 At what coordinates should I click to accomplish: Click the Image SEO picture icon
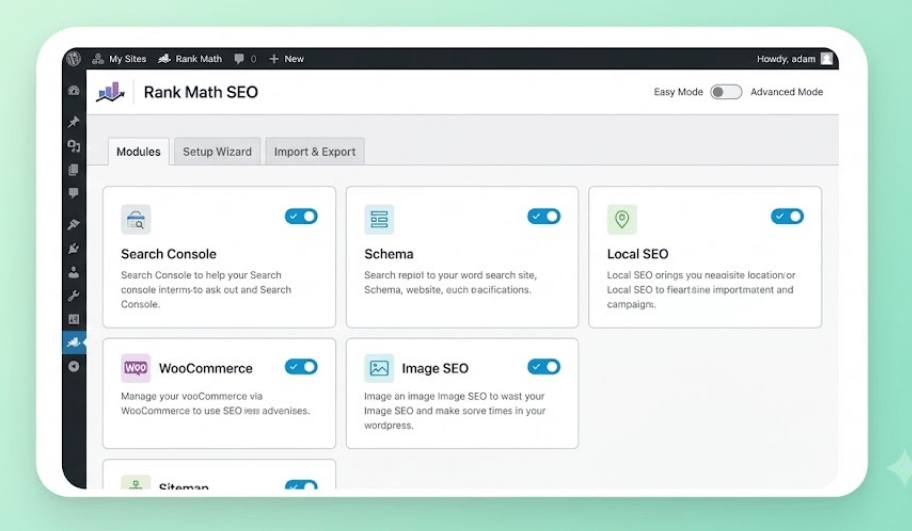click(379, 368)
